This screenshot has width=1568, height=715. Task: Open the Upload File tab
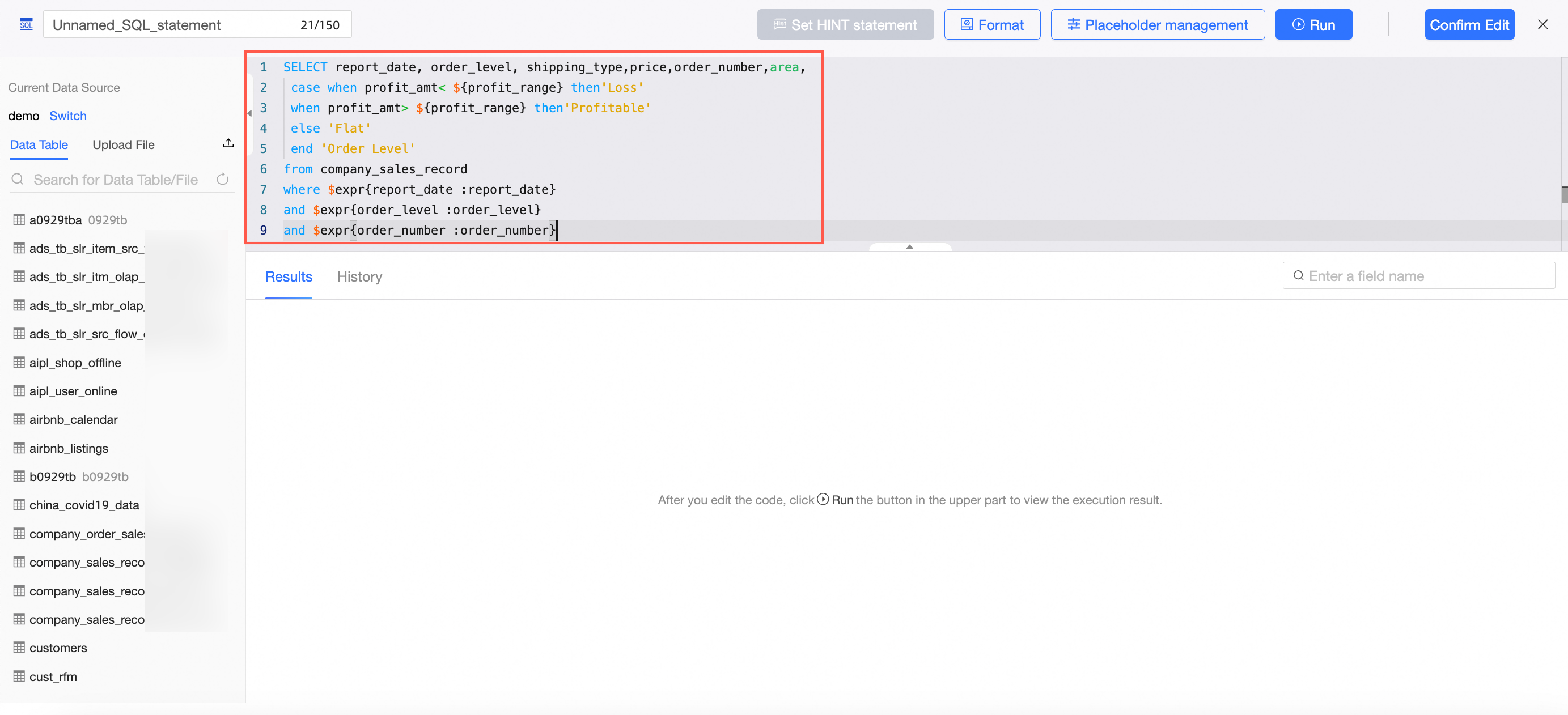pos(124,145)
